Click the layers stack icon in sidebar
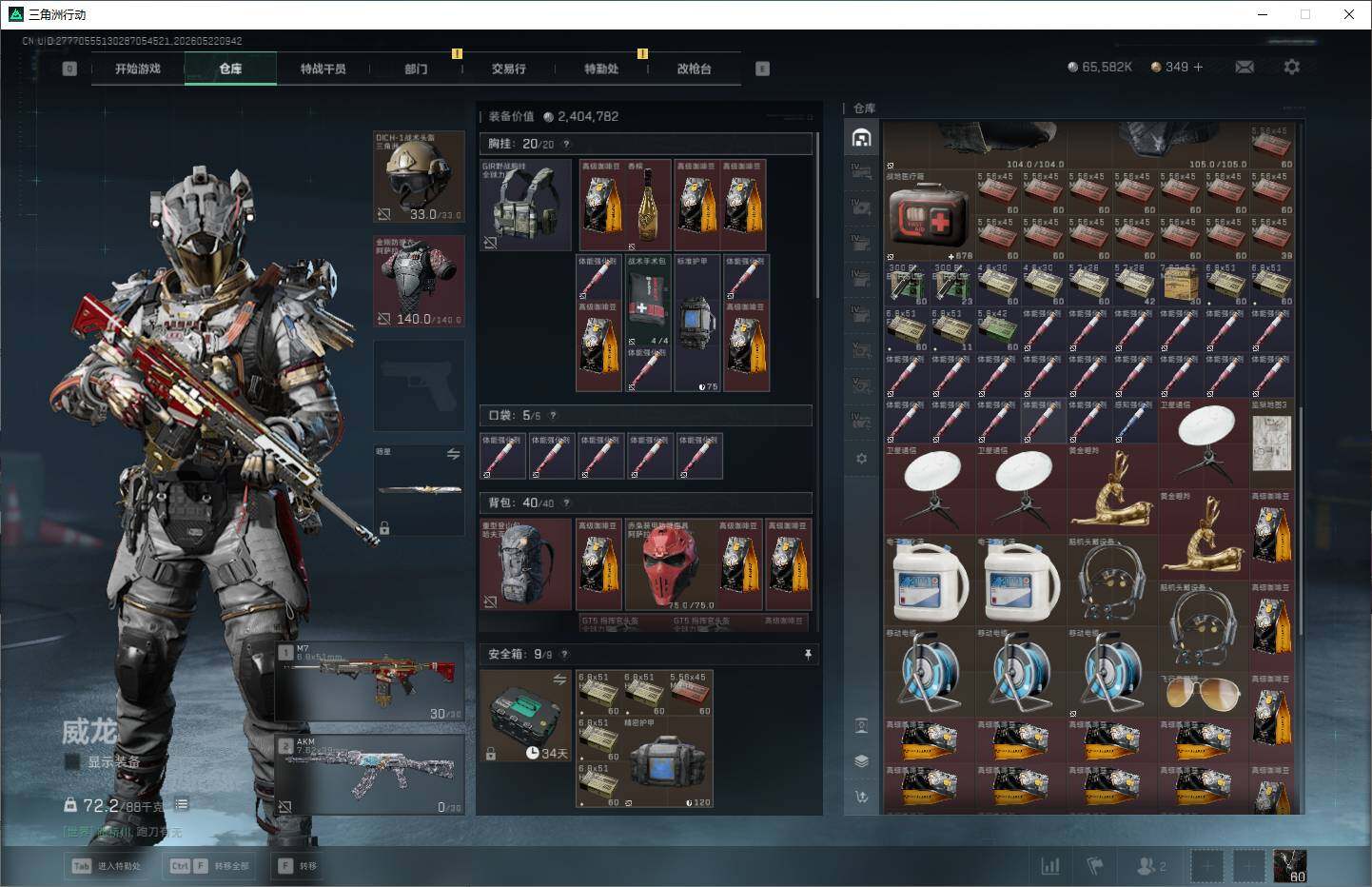Image resolution: width=1372 pixels, height=887 pixels. pos(861,761)
